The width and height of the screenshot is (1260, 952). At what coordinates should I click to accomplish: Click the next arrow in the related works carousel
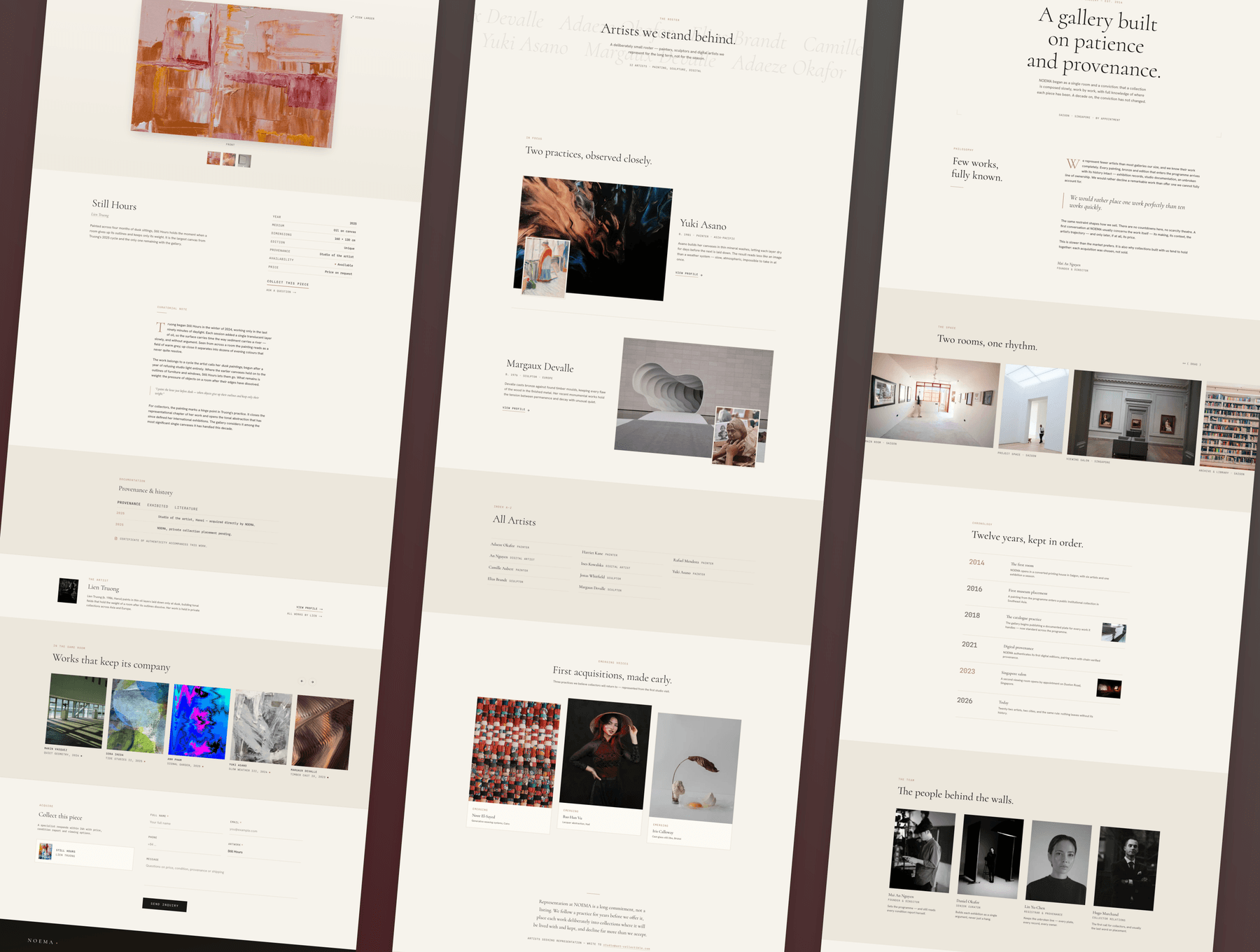pos(312,681)
